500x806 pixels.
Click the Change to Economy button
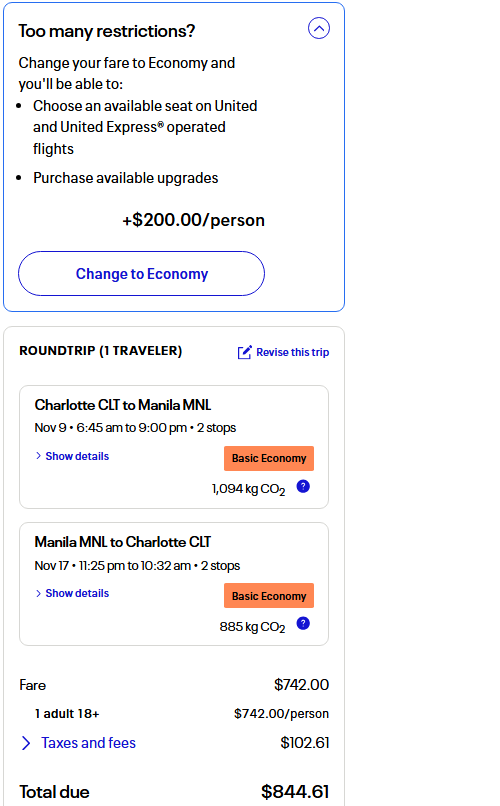point(141,273)
